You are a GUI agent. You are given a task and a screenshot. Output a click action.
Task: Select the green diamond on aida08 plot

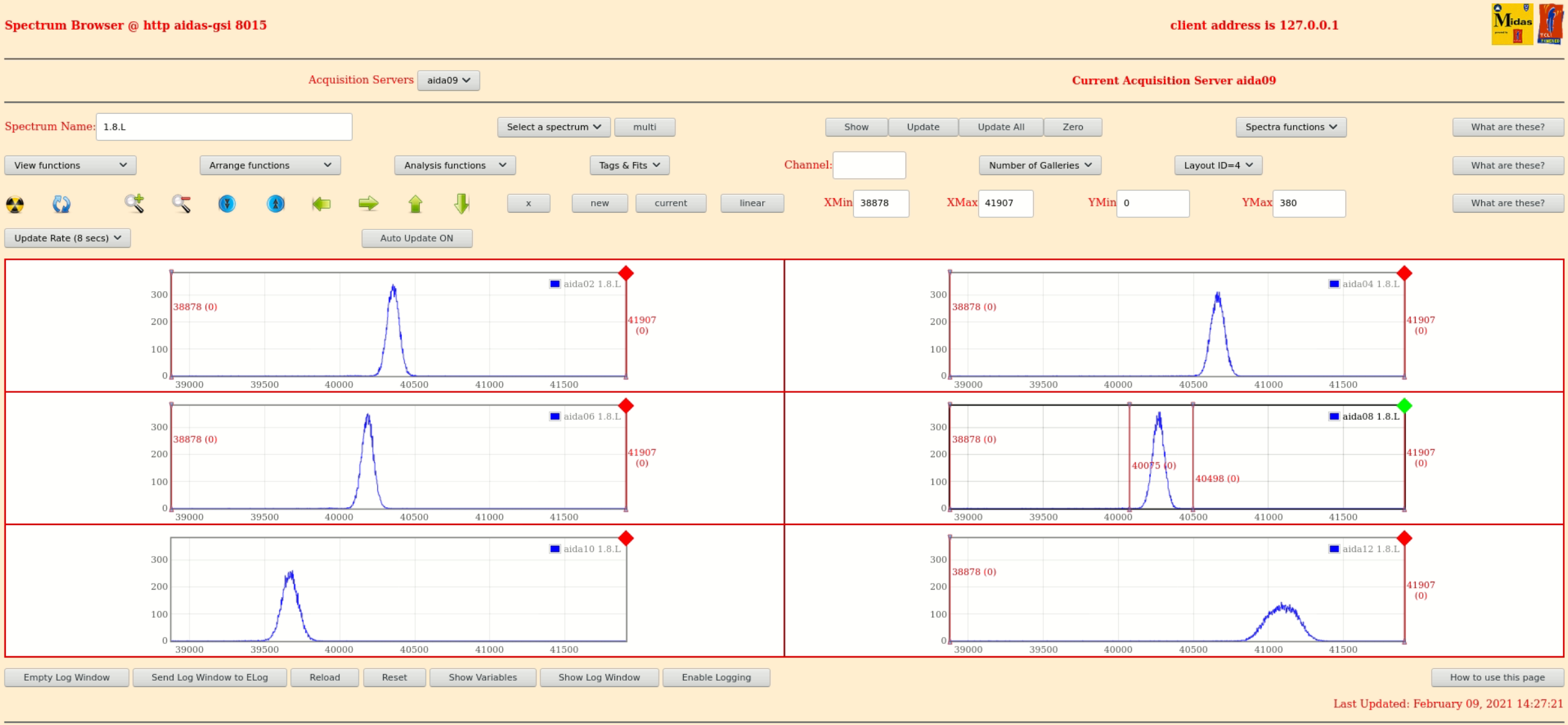pyautogui.click(x=1404, y=406)
